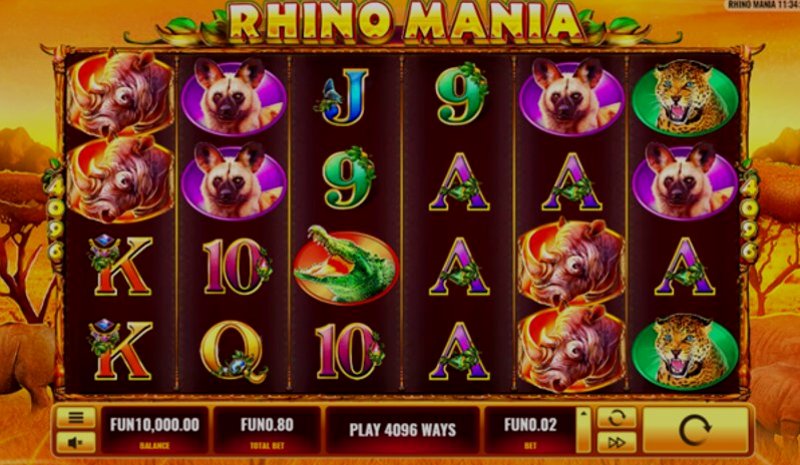Select the blue J symbol
This screenshot has width=800, height=465.
pyautogui.click(x=344, y=97)
